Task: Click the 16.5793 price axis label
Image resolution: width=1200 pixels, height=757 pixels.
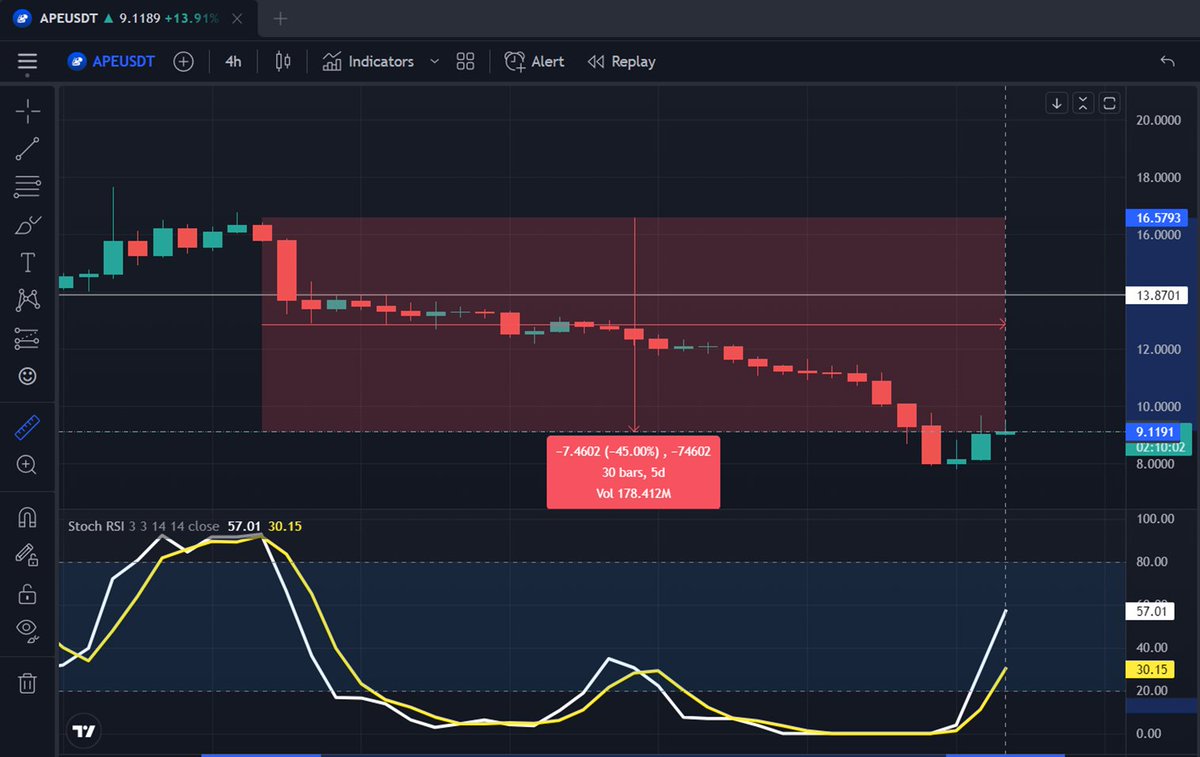Action: [1159, 216]
